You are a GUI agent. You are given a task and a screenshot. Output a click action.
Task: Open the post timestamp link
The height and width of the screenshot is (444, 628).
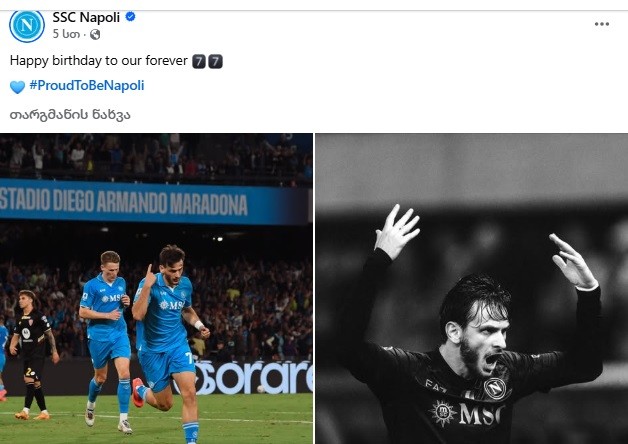coord(66,34)
